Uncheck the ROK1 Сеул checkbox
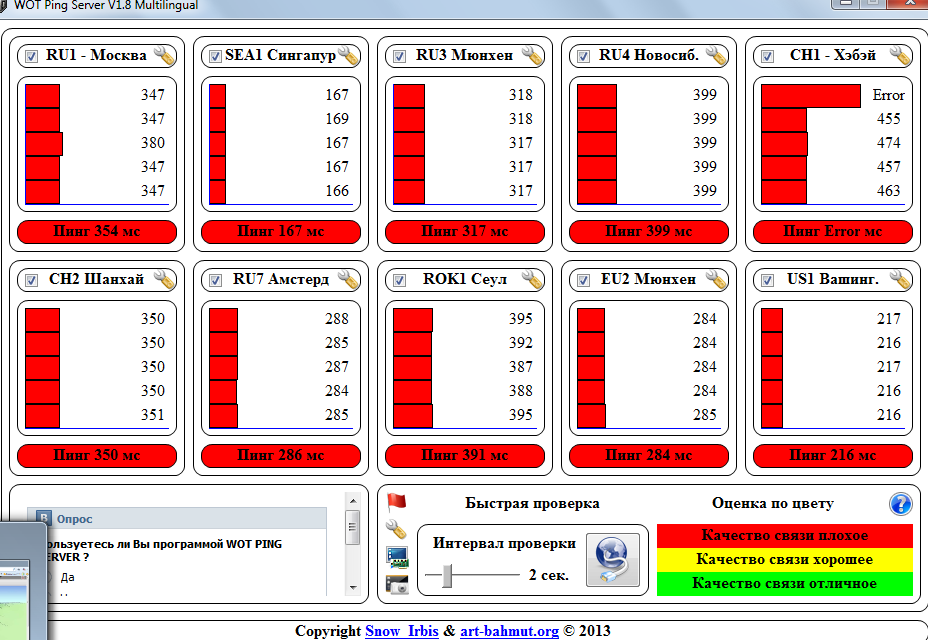This screenshot has width=928, height=640. click(399, 280)
